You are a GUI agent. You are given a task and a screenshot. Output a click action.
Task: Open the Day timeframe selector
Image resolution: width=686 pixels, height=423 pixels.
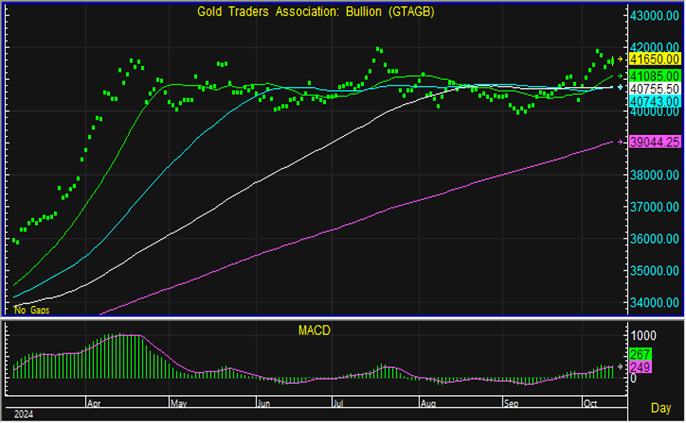[661, 409]
